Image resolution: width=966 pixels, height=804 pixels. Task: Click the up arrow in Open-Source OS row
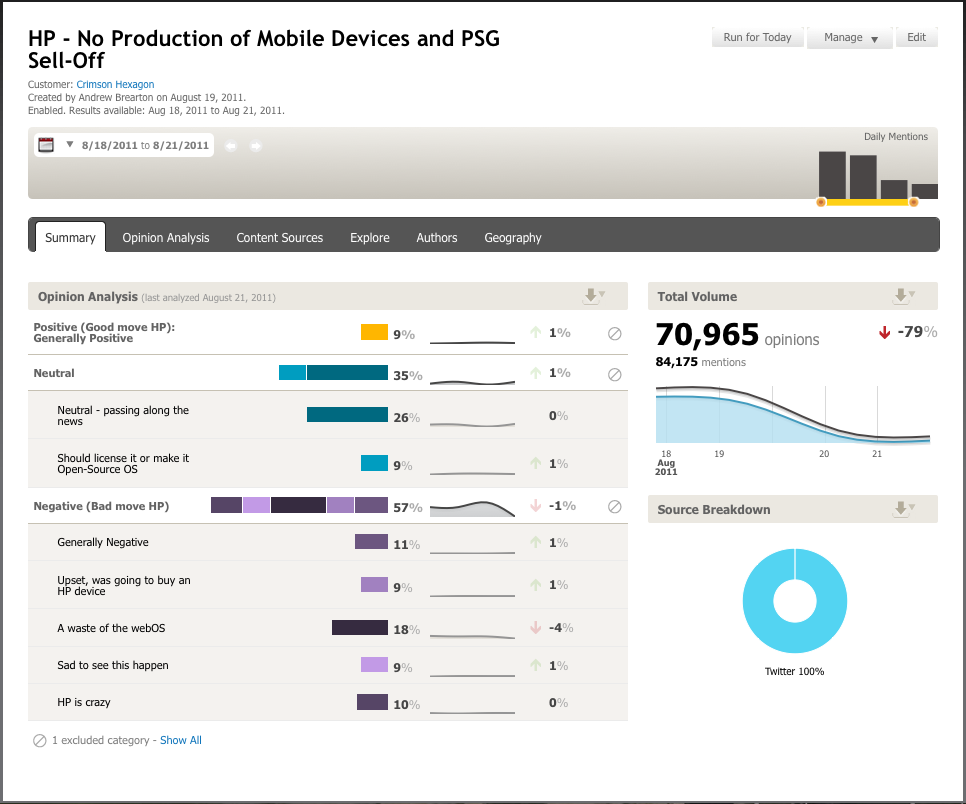(536, 463)
